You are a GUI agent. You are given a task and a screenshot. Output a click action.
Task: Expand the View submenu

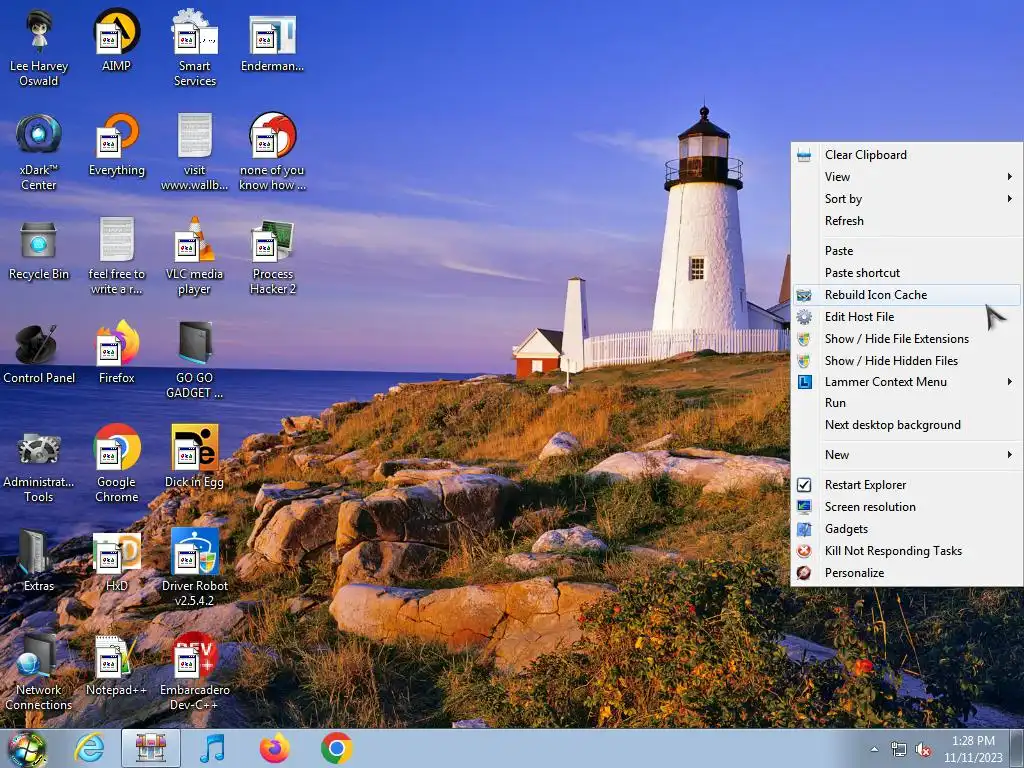tap(907, 177)
